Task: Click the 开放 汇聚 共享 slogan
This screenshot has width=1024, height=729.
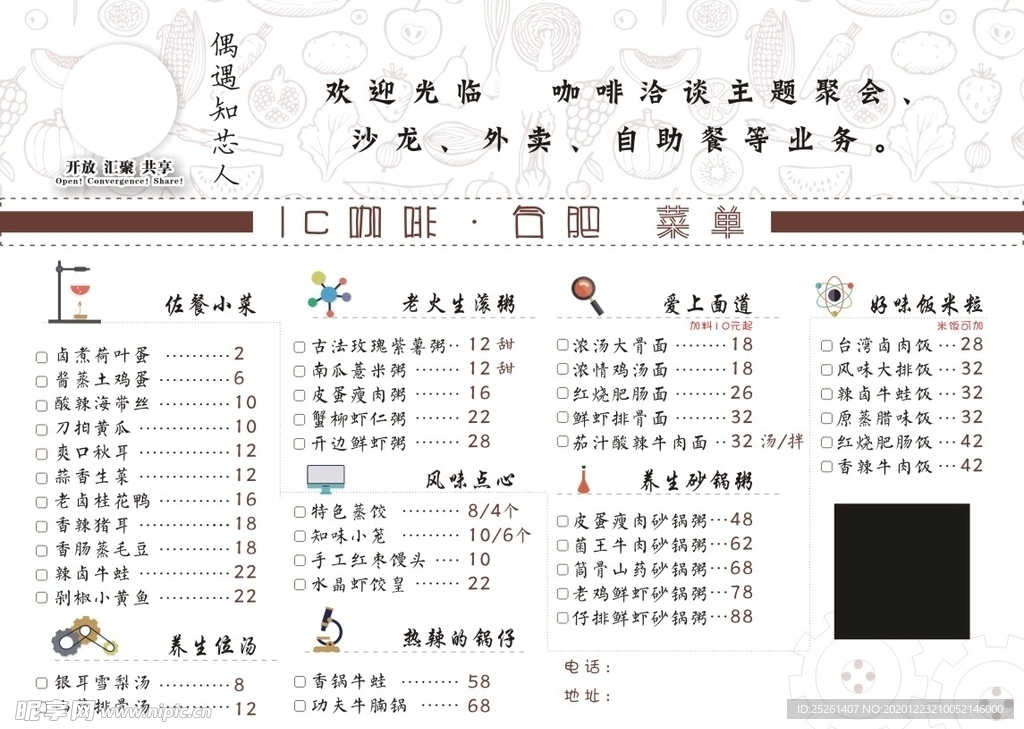Action: click(x=120, y=167)
